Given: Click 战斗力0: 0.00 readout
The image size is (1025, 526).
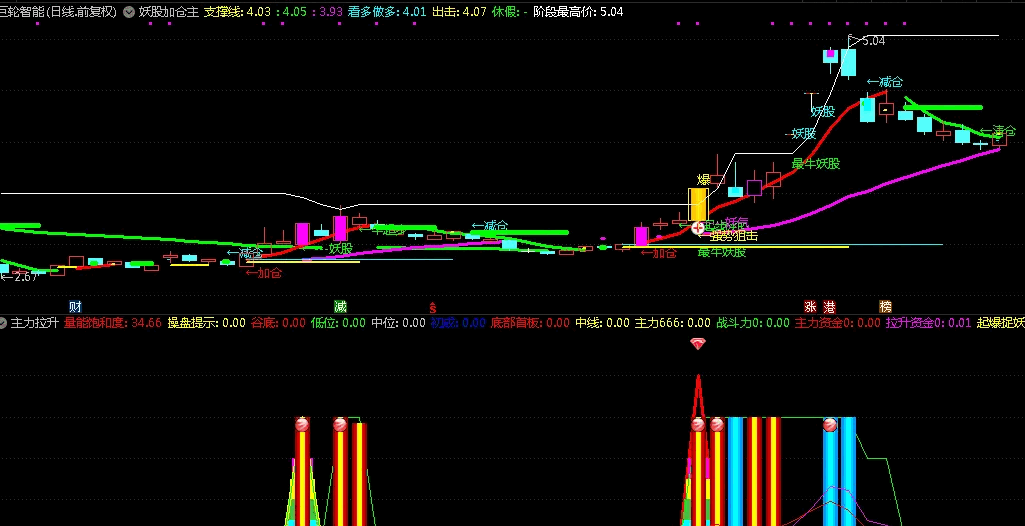Looking at the screenshot, I should [753, 322].
